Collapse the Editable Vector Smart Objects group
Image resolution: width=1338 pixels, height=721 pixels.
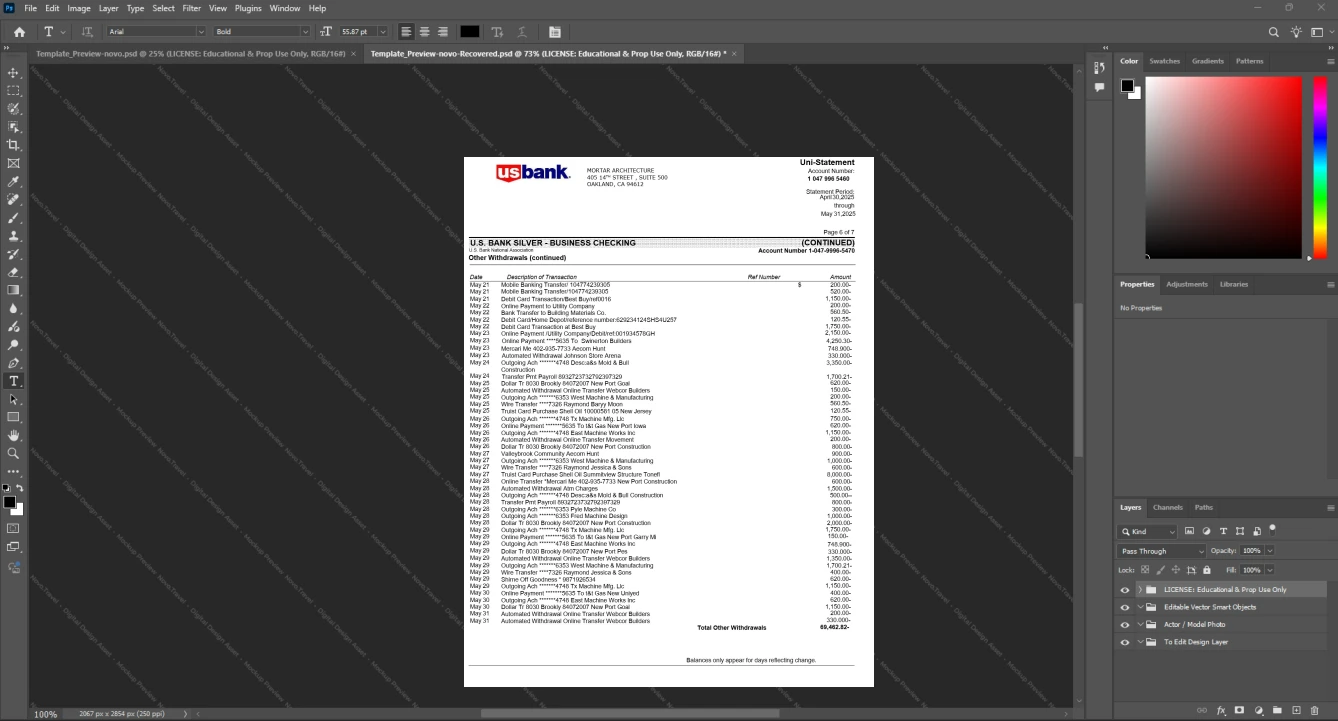coord(1140,607)
